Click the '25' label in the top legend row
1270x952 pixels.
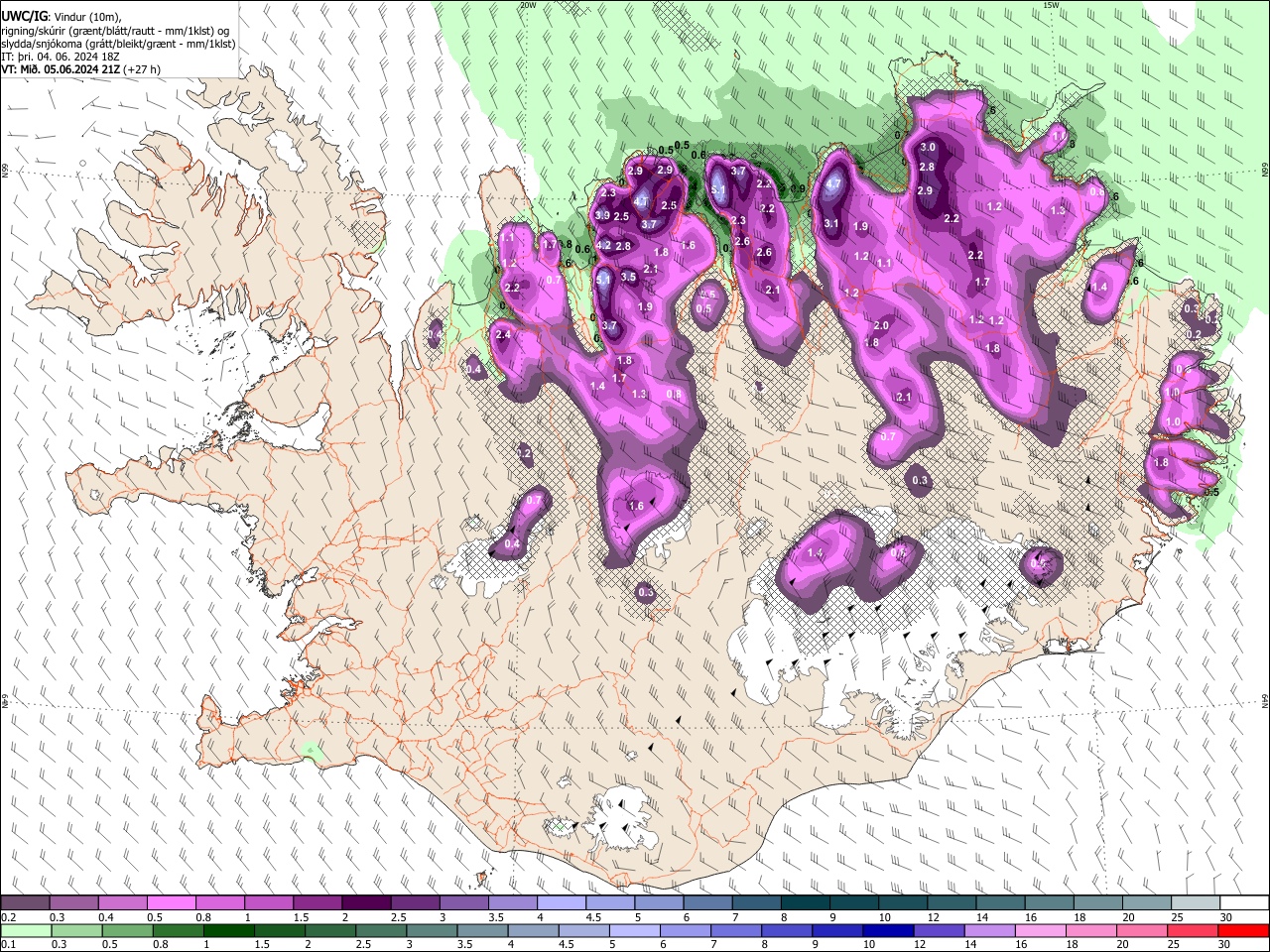[1177, 917]
